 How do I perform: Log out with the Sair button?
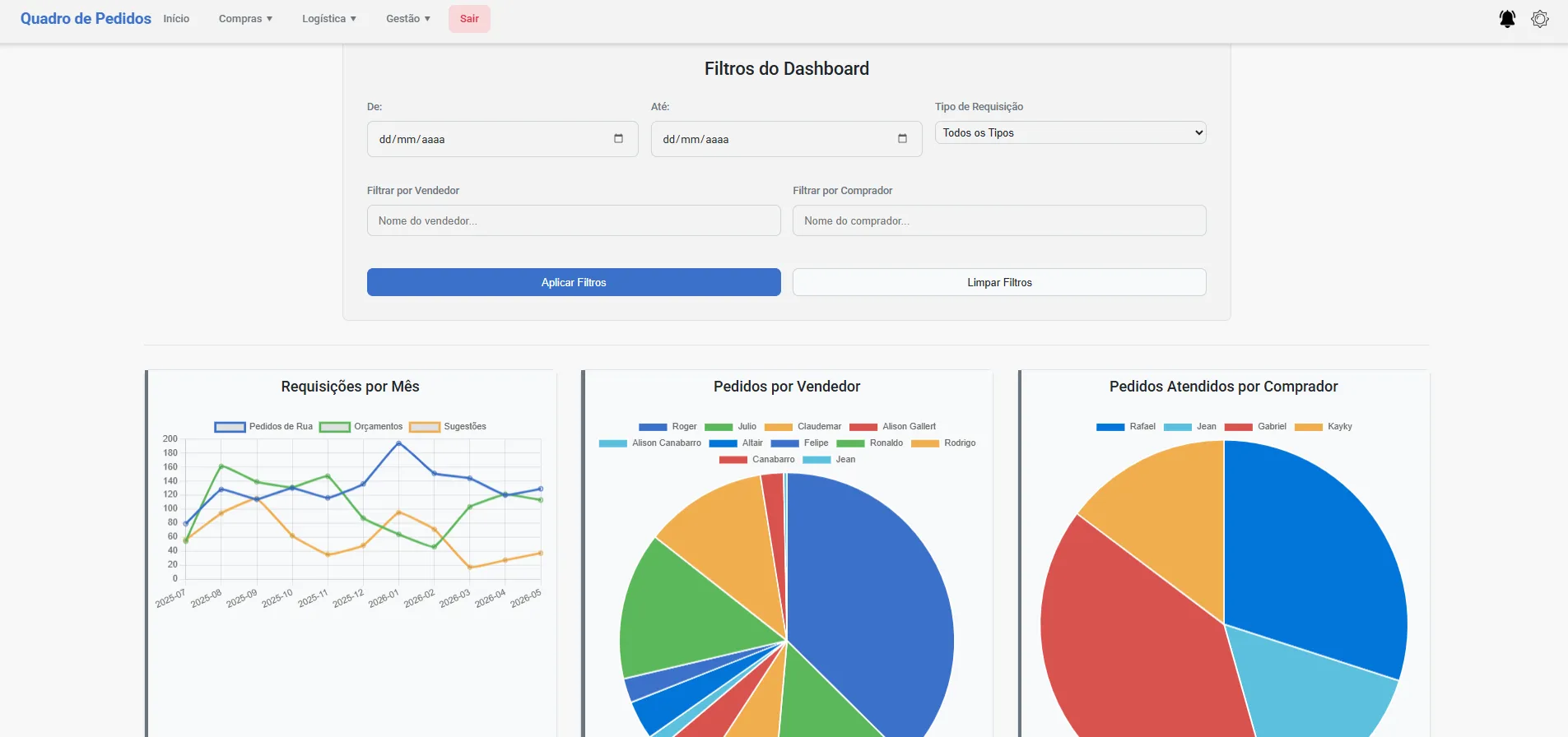[469, 19]
